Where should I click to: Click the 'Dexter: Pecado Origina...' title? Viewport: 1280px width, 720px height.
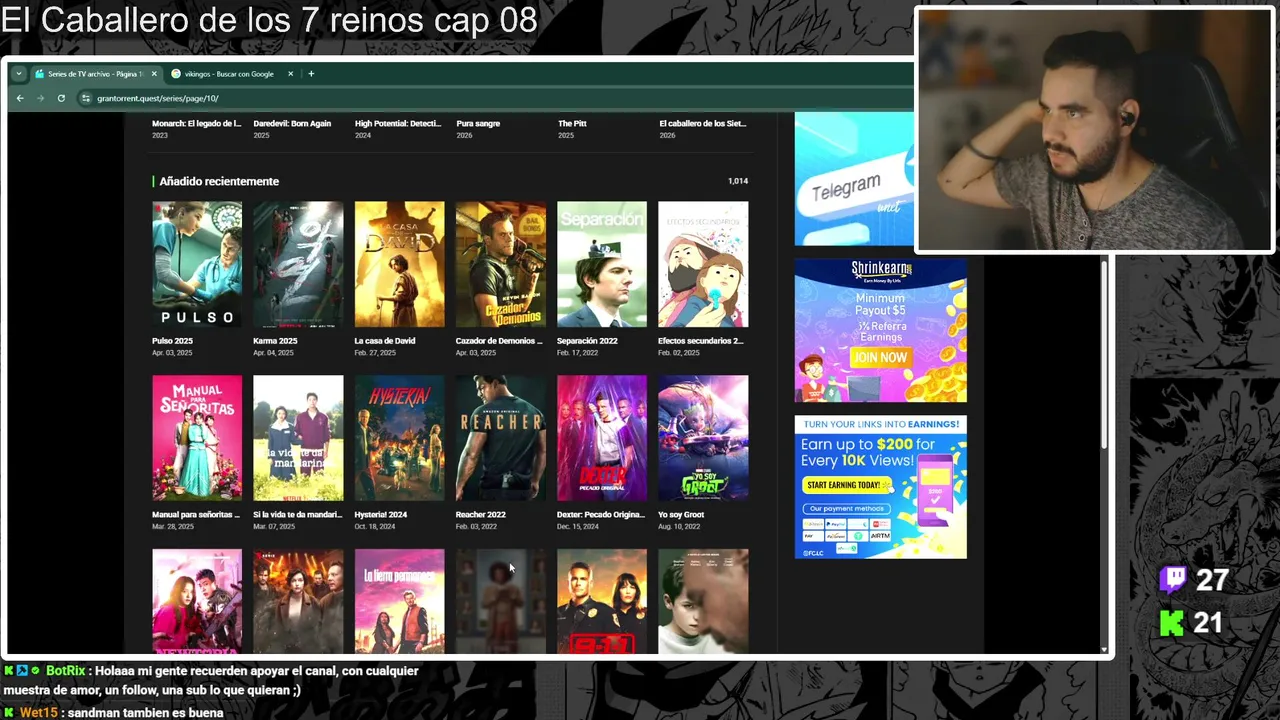pyautogui.click(x=601, y=515)
